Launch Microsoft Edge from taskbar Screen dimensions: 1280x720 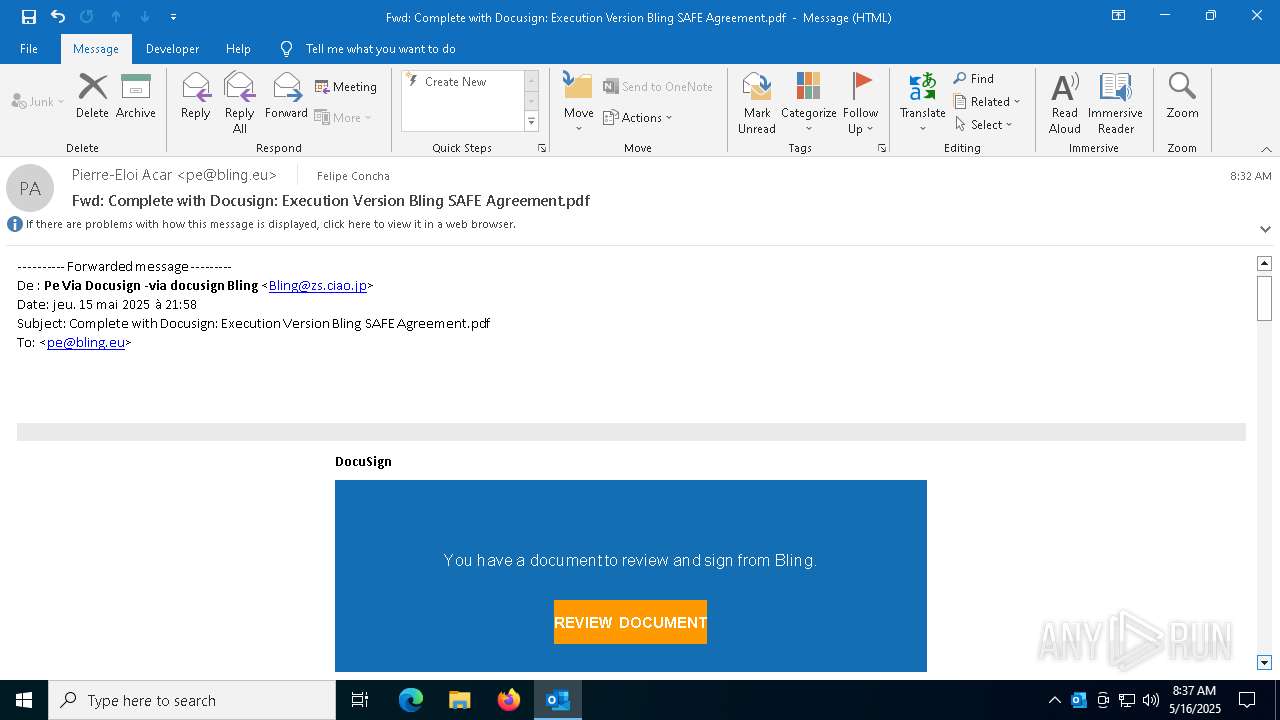pos(411,700)
